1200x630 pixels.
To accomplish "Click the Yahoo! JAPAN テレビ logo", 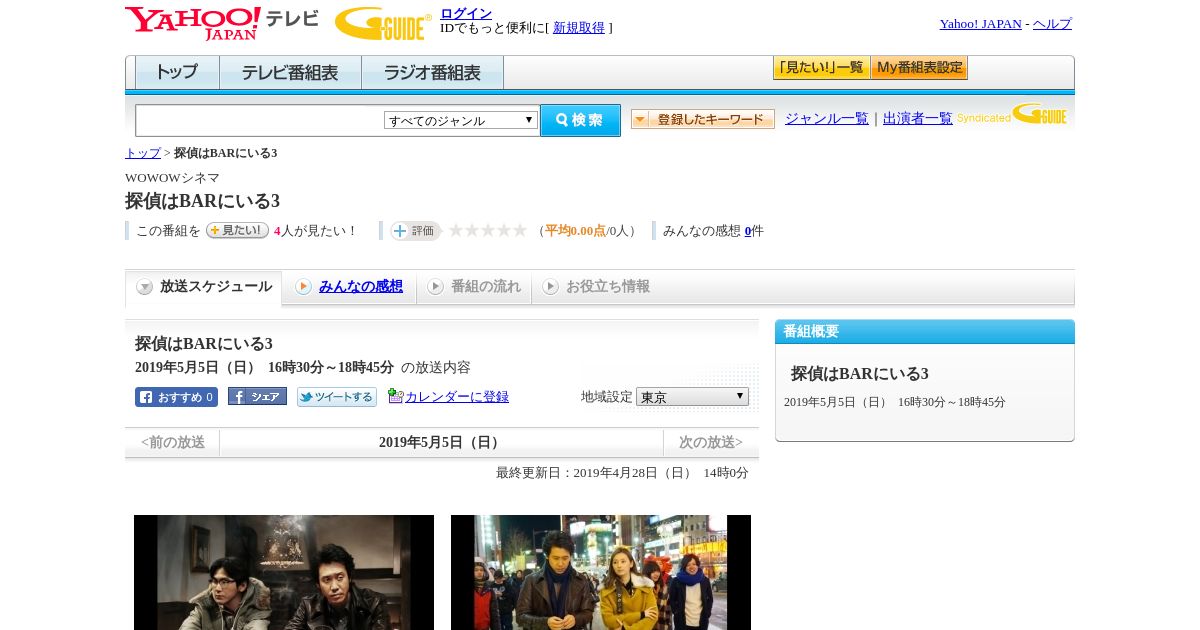I will 221,23.
